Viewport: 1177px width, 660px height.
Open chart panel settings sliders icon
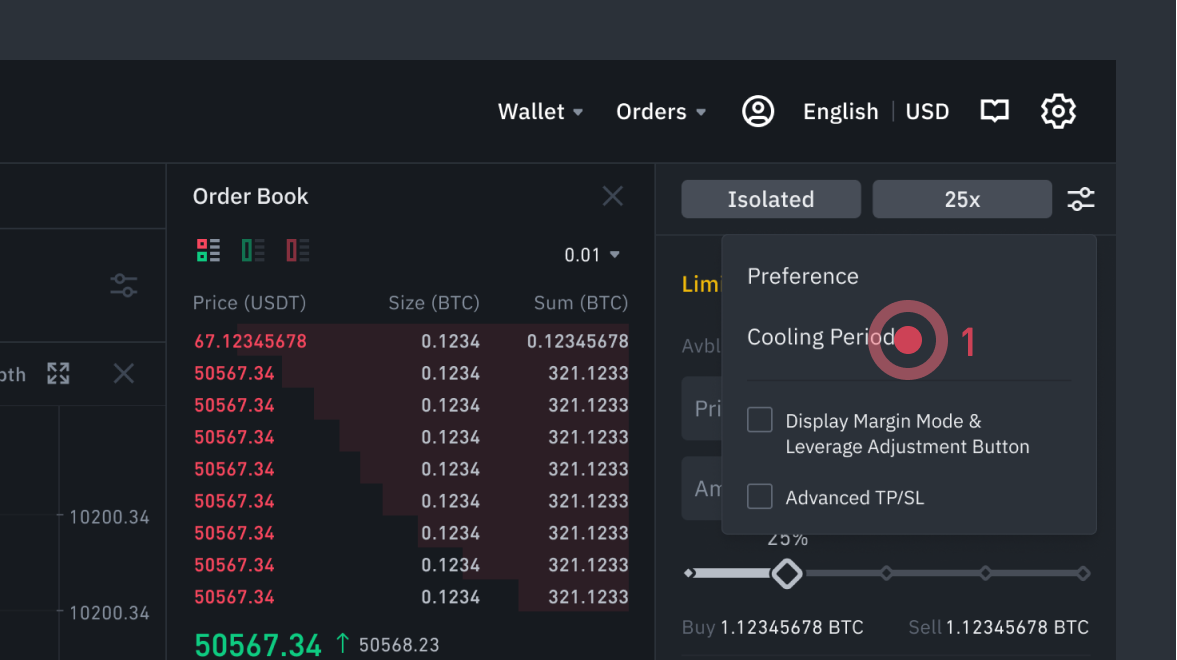(124, 286)
